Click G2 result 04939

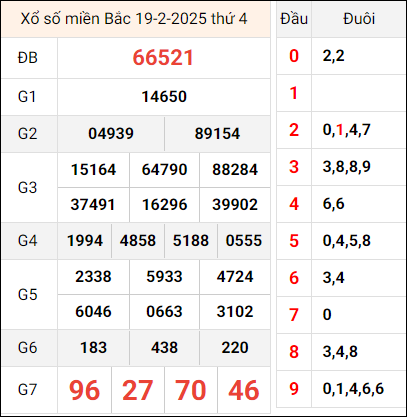tap(111, 134)
